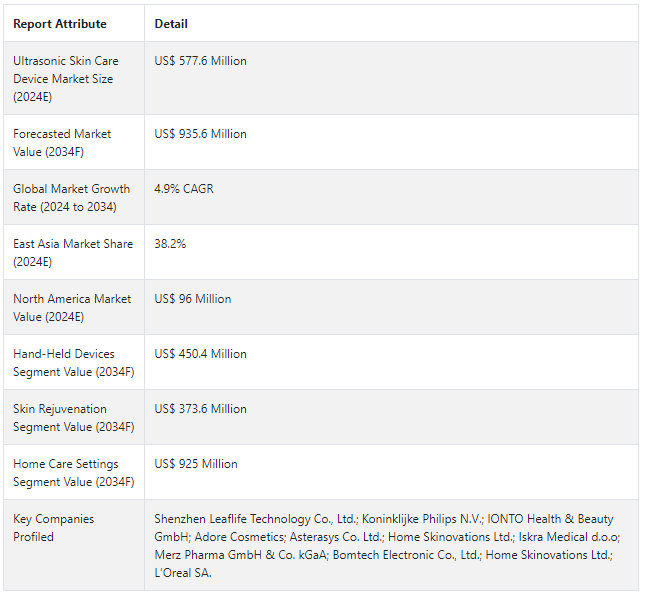Click the US$ 373.6 Million value
This screenshot has width=645, height=593.
click(x=200, y=409)
